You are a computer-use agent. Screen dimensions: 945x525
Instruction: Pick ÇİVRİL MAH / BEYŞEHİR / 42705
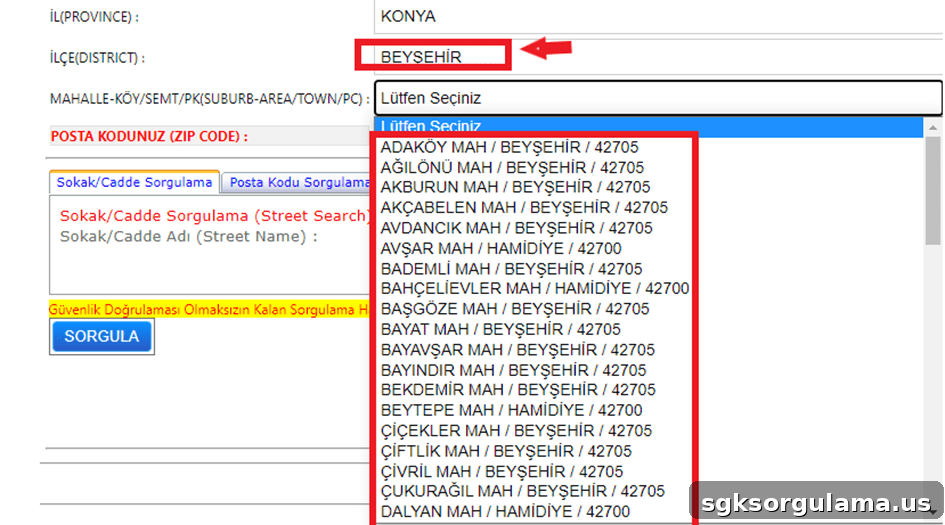pyautogui.click(x=648, y=471)
